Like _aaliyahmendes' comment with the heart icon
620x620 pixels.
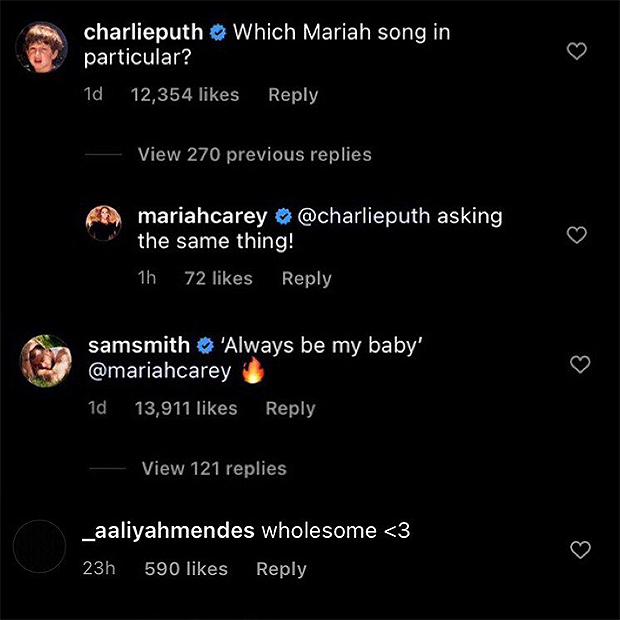579,550
